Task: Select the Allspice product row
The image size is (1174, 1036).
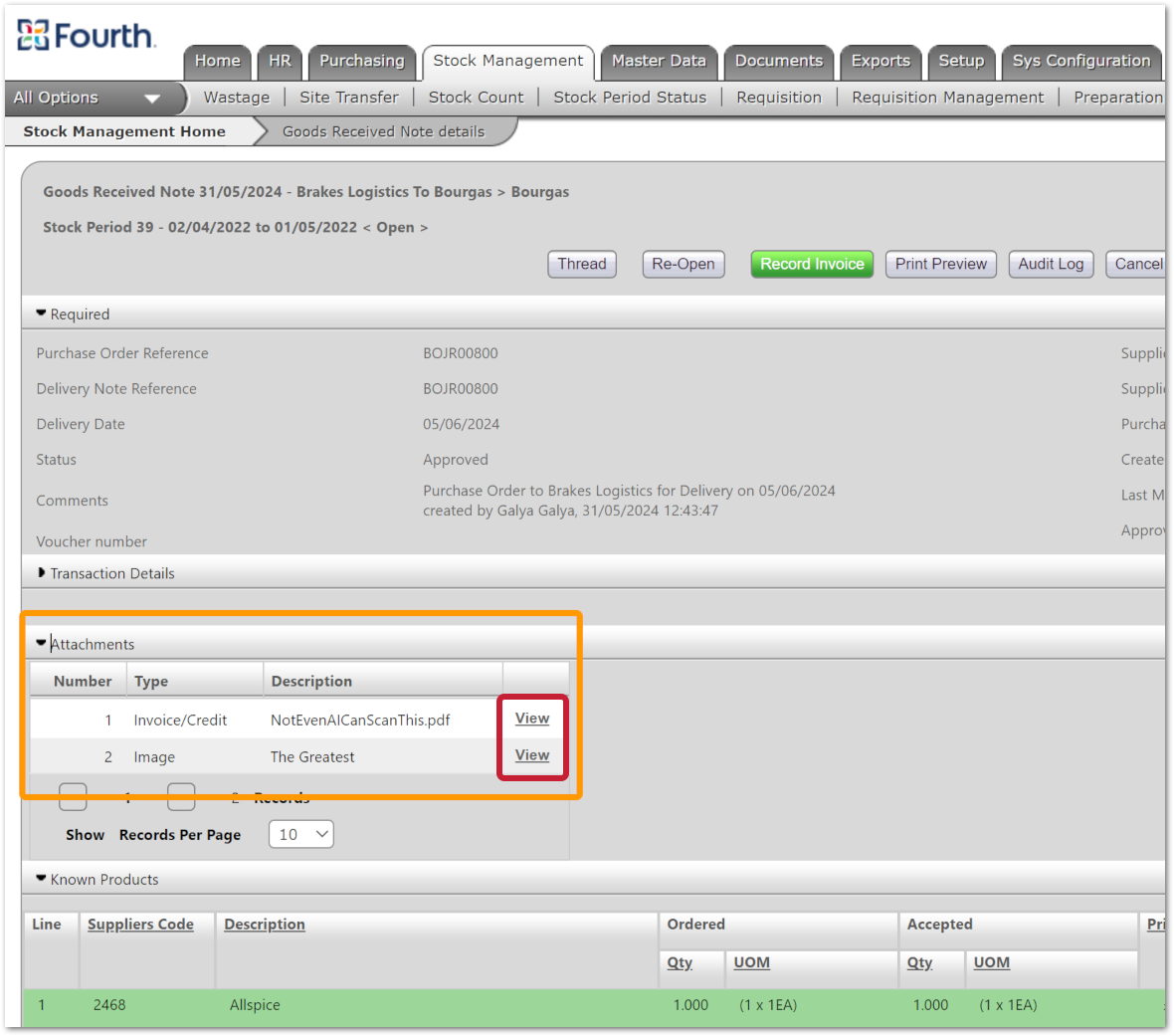Action: [x=255, y=1005]
